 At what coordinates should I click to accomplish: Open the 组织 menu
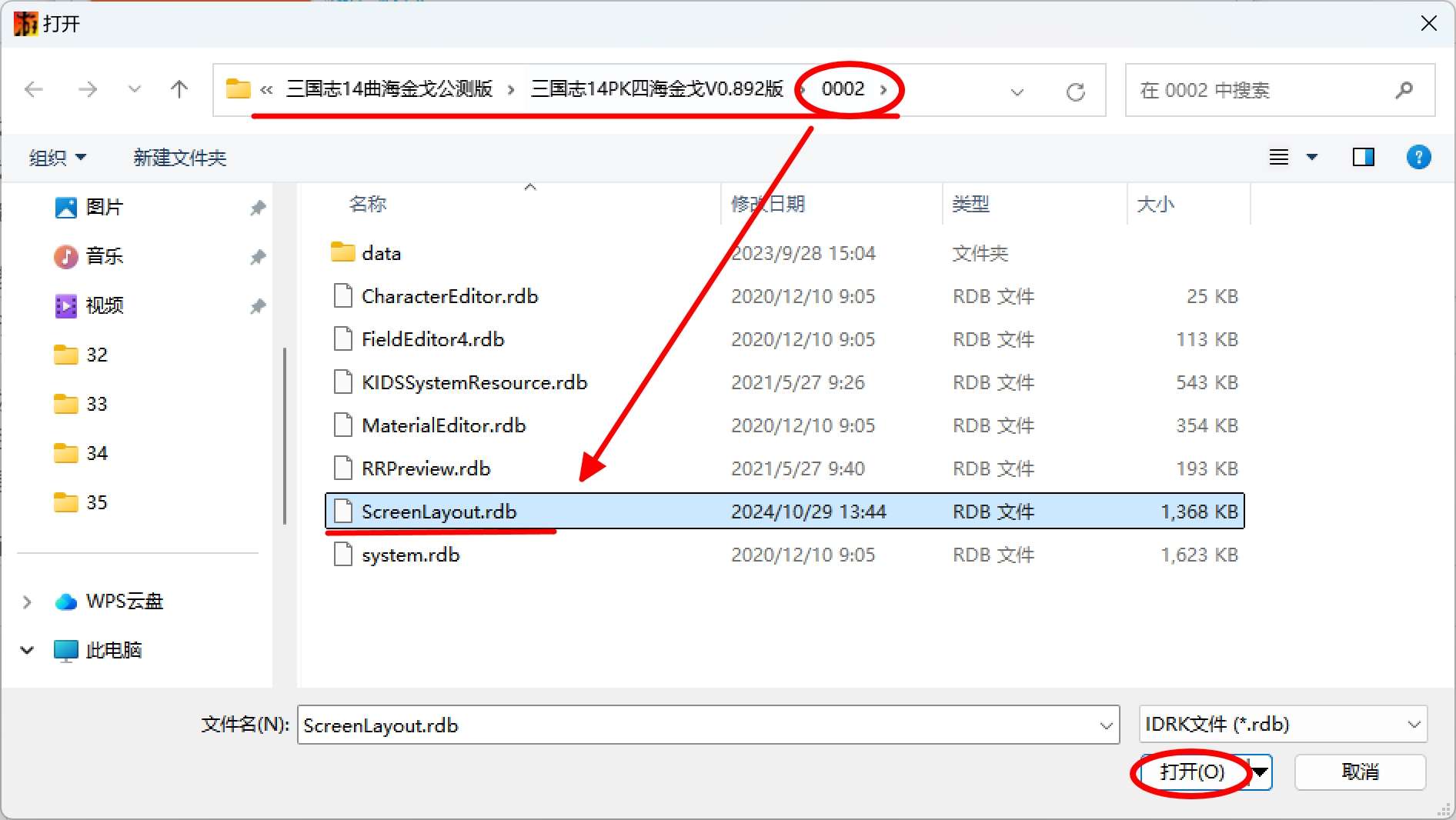[57, 158]
